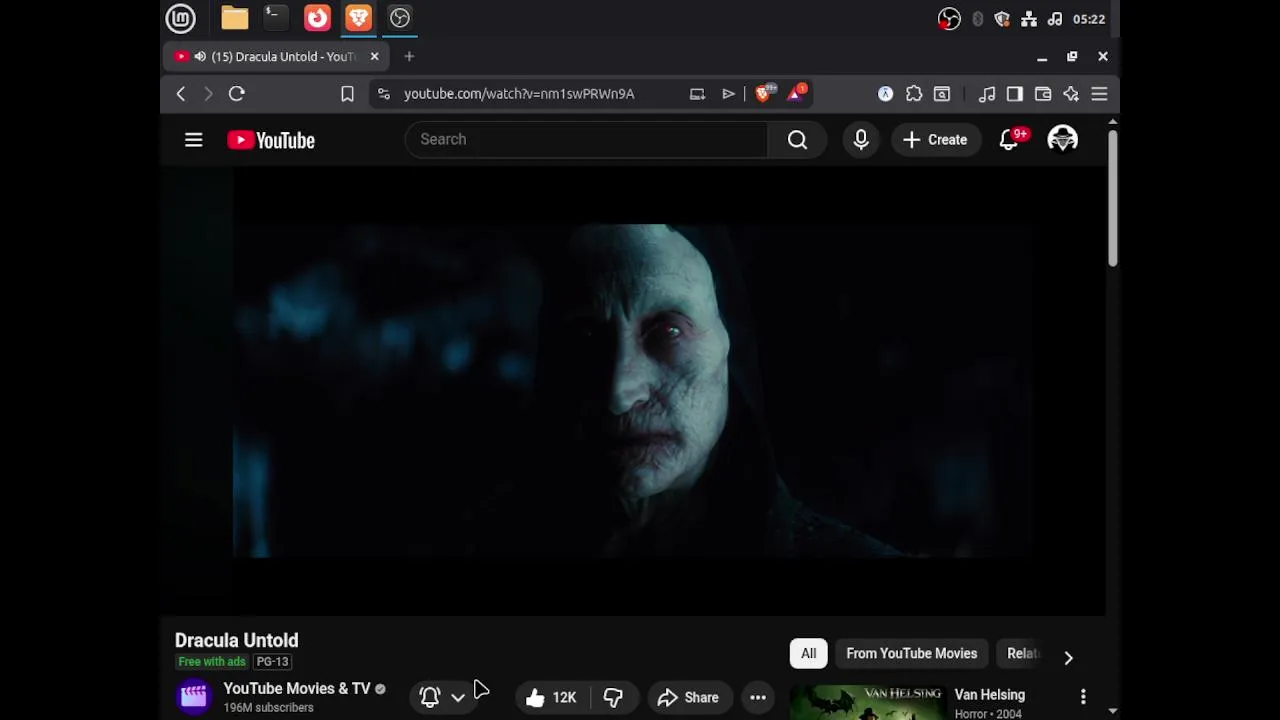Click the page vertical scrollbar
This screenshot has width=1280, height=720.
coord(1112,197)
